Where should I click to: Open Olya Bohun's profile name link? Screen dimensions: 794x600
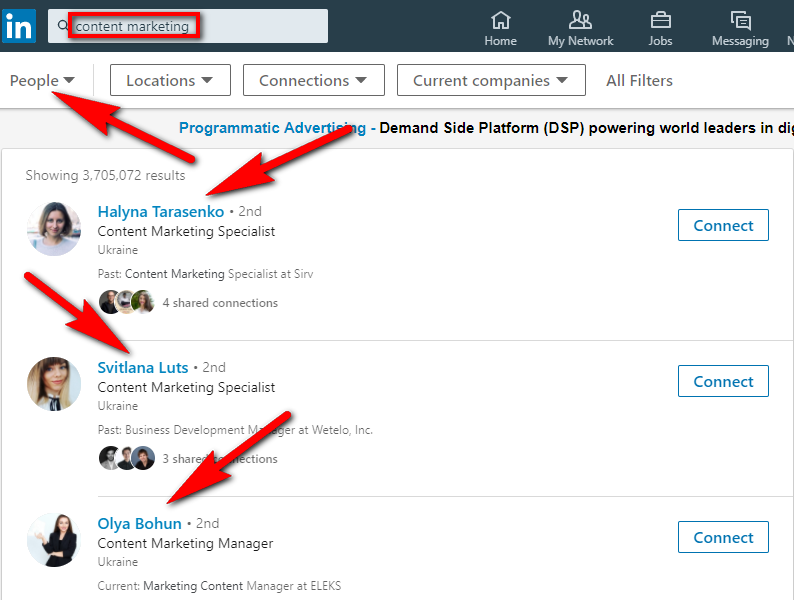139,524
